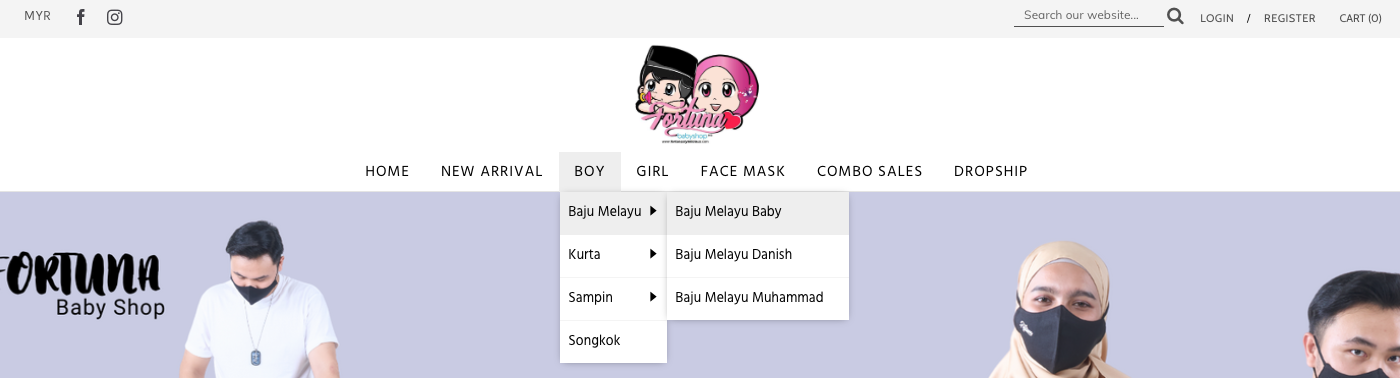The width and height of the screenshot is (1400, 378).
Task: Expand the Sampin submenu arrow
Action: point(653,297)
